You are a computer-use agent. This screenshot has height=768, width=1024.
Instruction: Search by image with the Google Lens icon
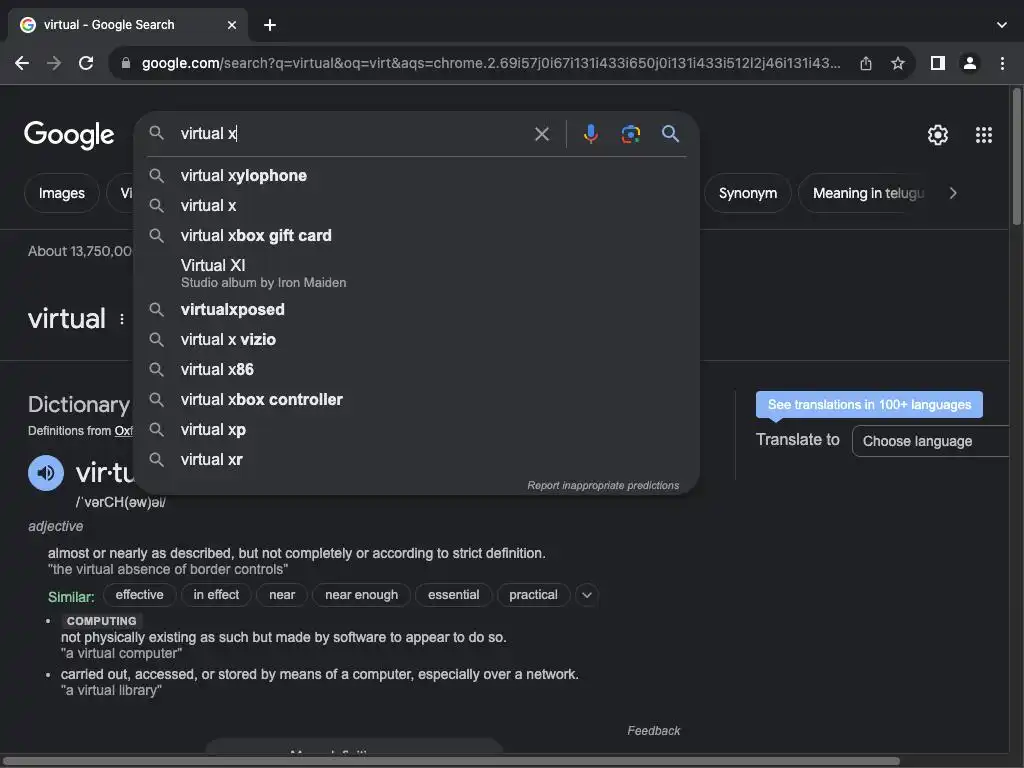point(630,134)
